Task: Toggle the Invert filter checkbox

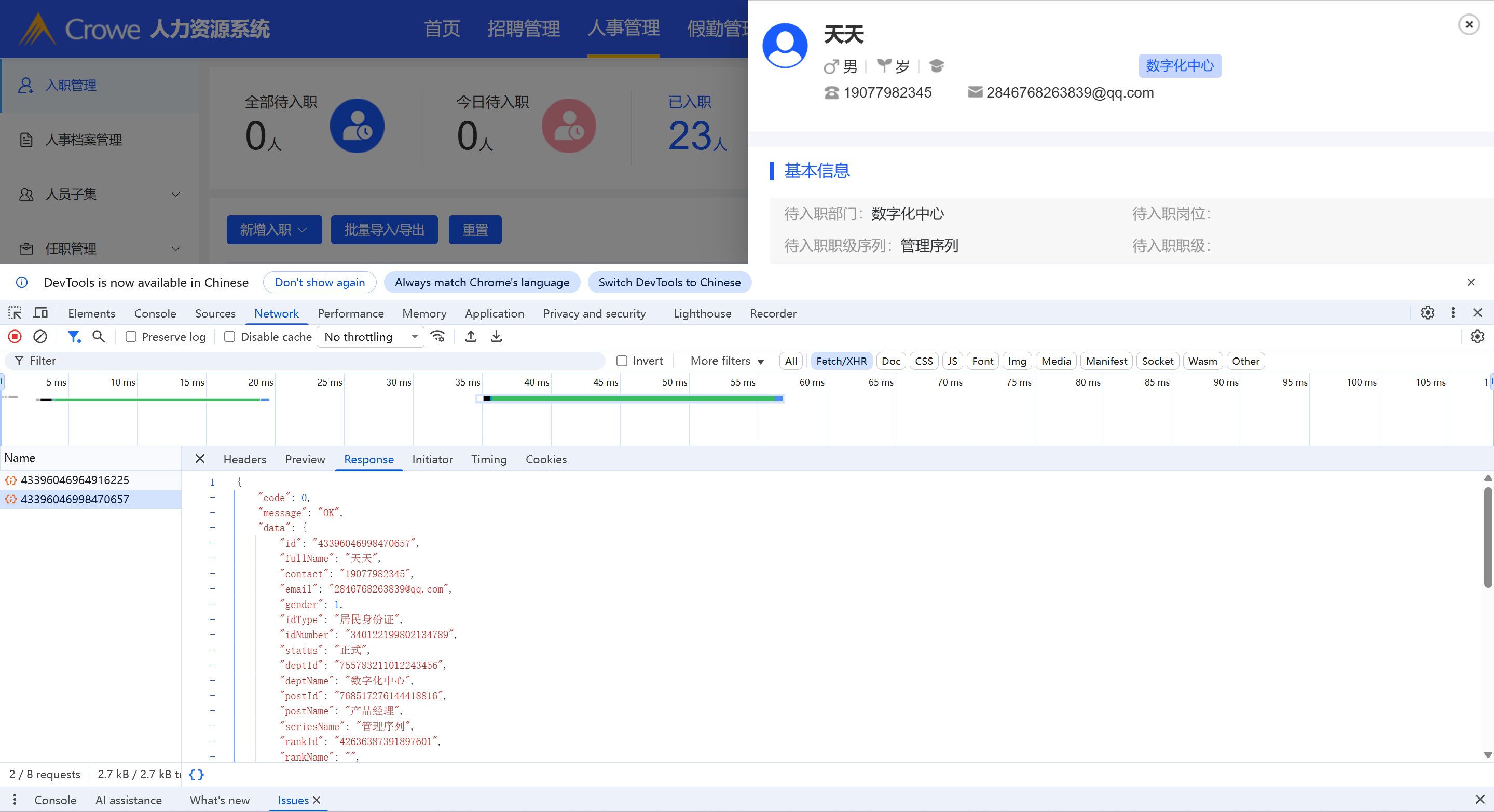Action: (x=622, y=361)
